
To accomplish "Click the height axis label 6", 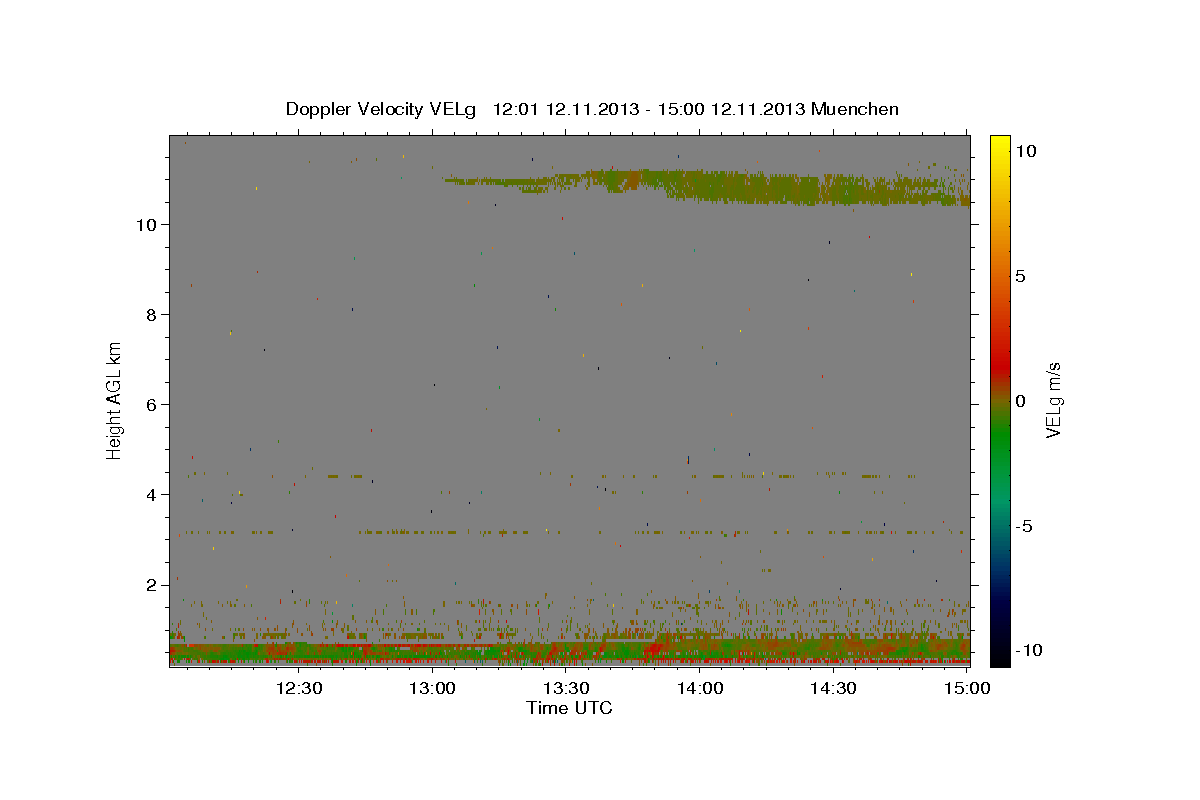I will tap(153, 405).
